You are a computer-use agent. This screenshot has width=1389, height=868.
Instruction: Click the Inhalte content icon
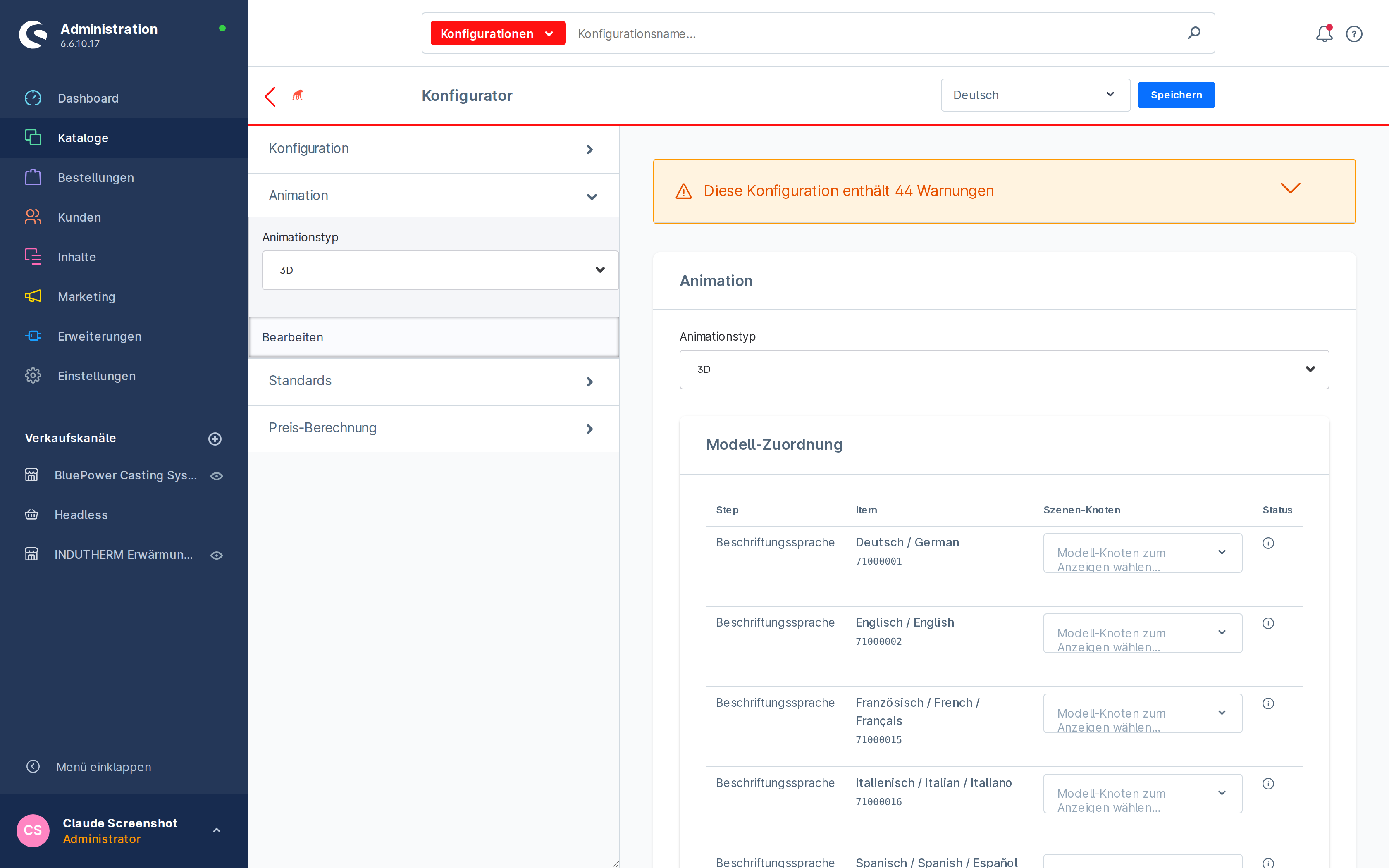coord(33,257)
